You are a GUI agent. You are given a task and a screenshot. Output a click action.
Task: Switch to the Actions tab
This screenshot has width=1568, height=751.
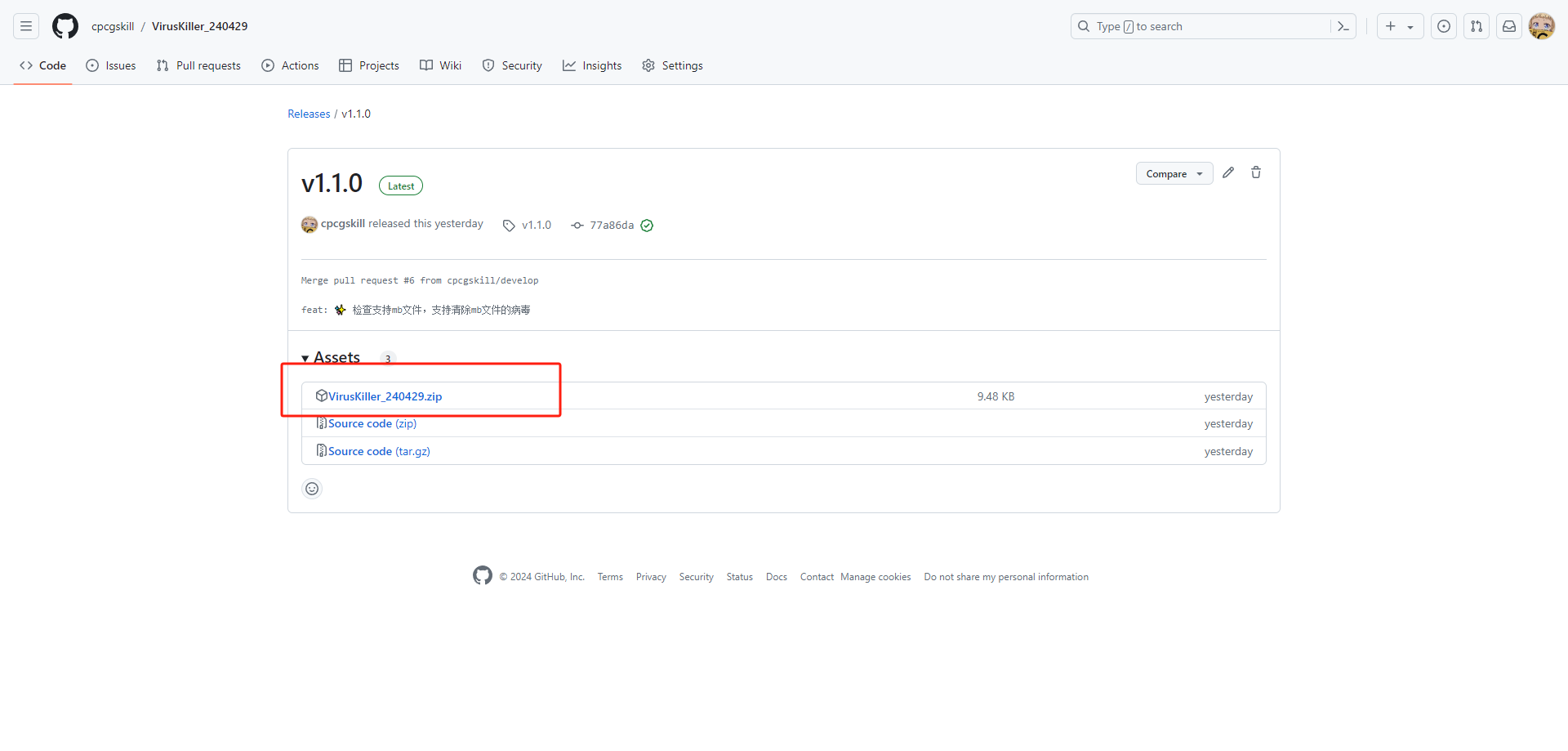pyautogui.click(x=290, y=65)
